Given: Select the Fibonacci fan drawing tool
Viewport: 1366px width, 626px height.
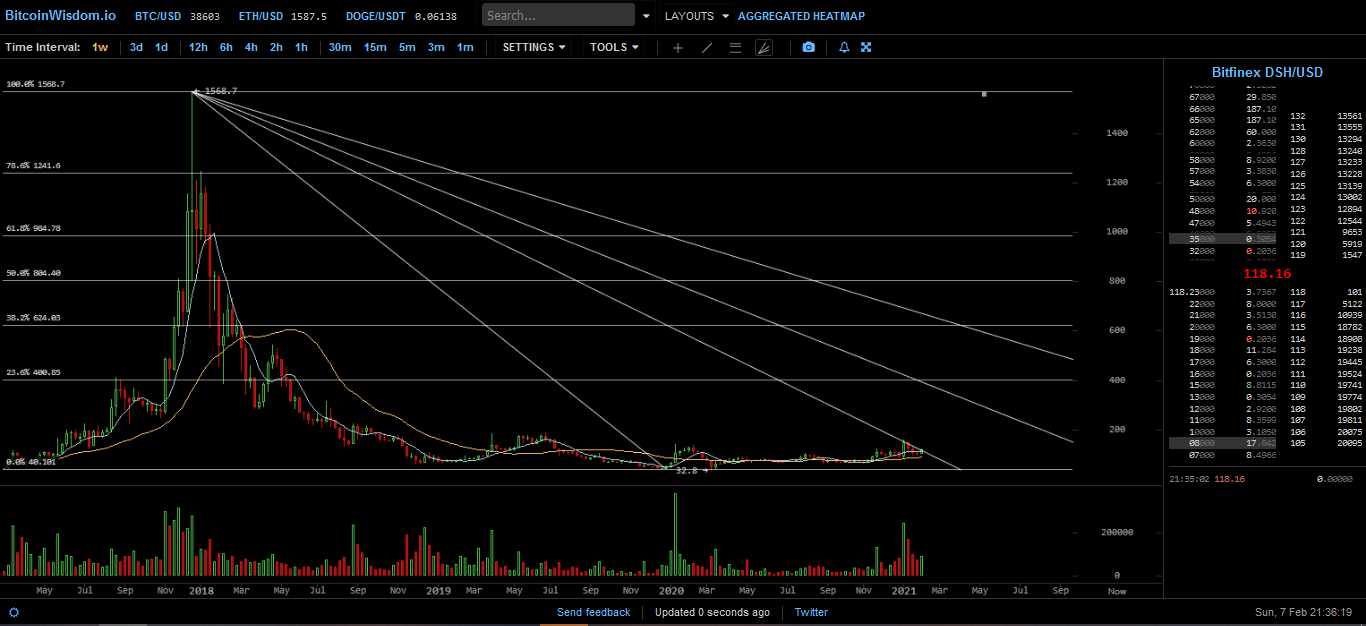Looking at the screenshot, I should point(764,47).
